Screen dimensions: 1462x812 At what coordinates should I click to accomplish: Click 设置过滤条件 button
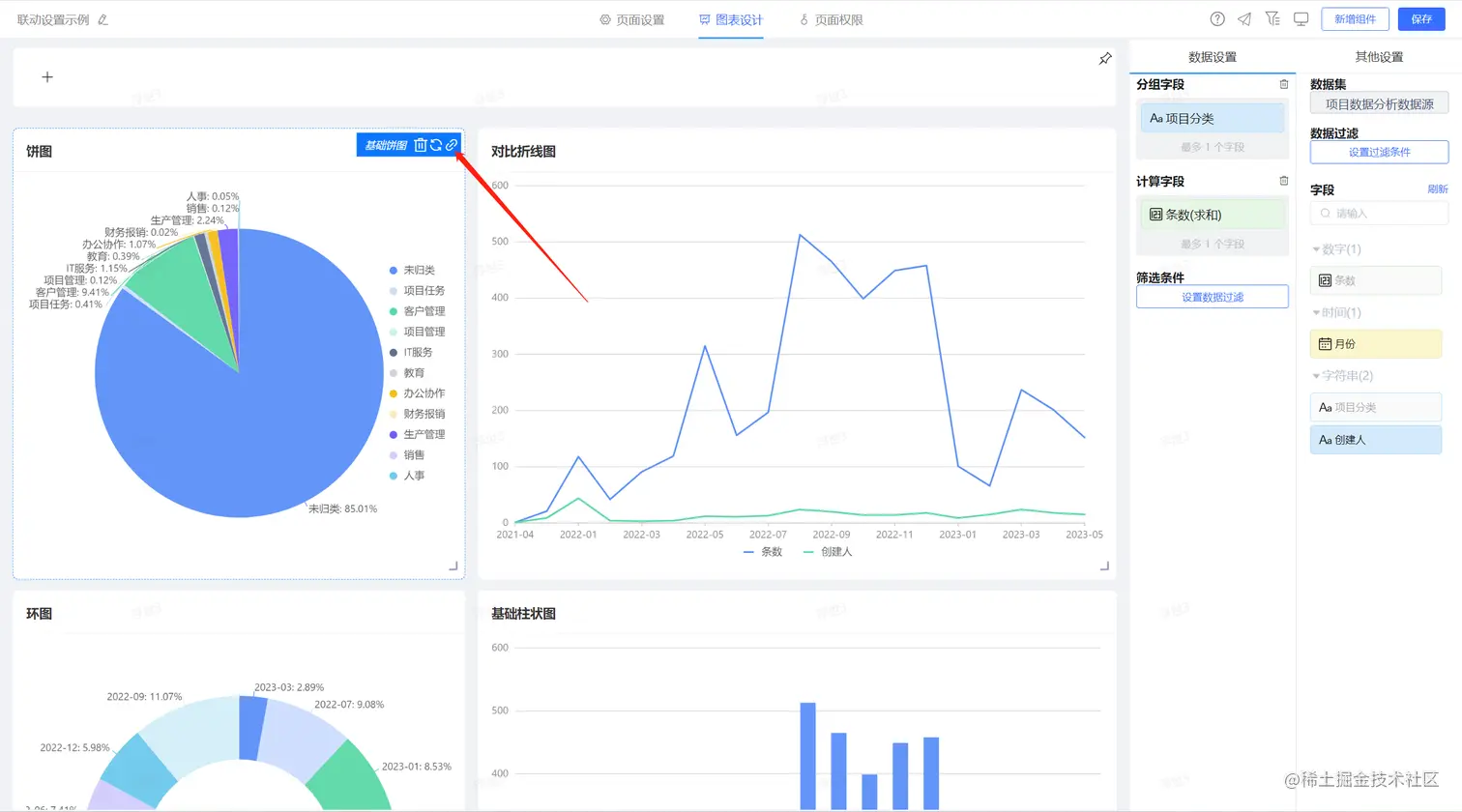point(1379,152)
